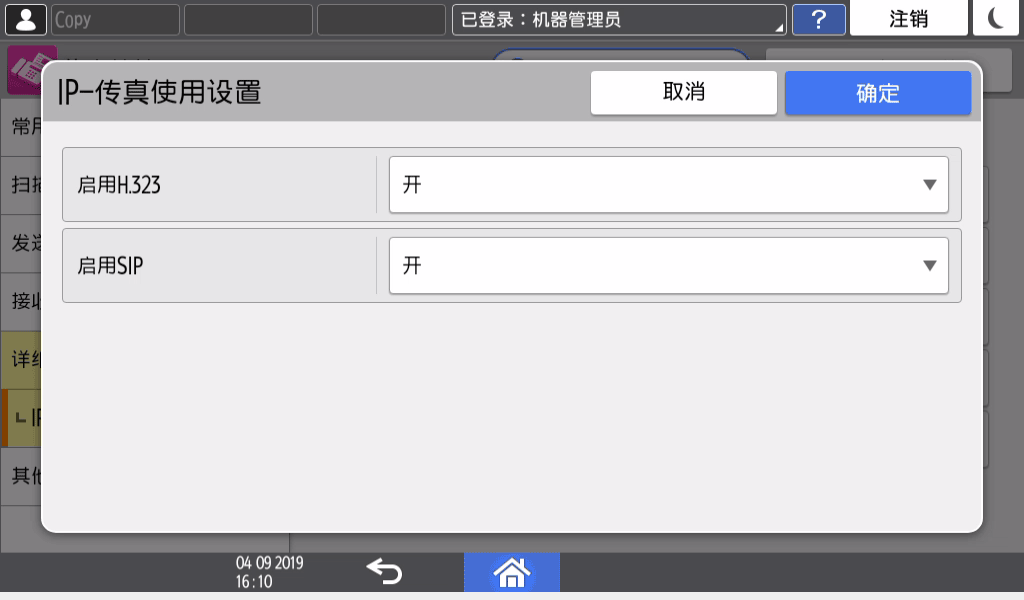Image resolution: width=1024 pixels, height=600 pixels.
Task: Go back using the return arrow icon
Action: [384, 572]
